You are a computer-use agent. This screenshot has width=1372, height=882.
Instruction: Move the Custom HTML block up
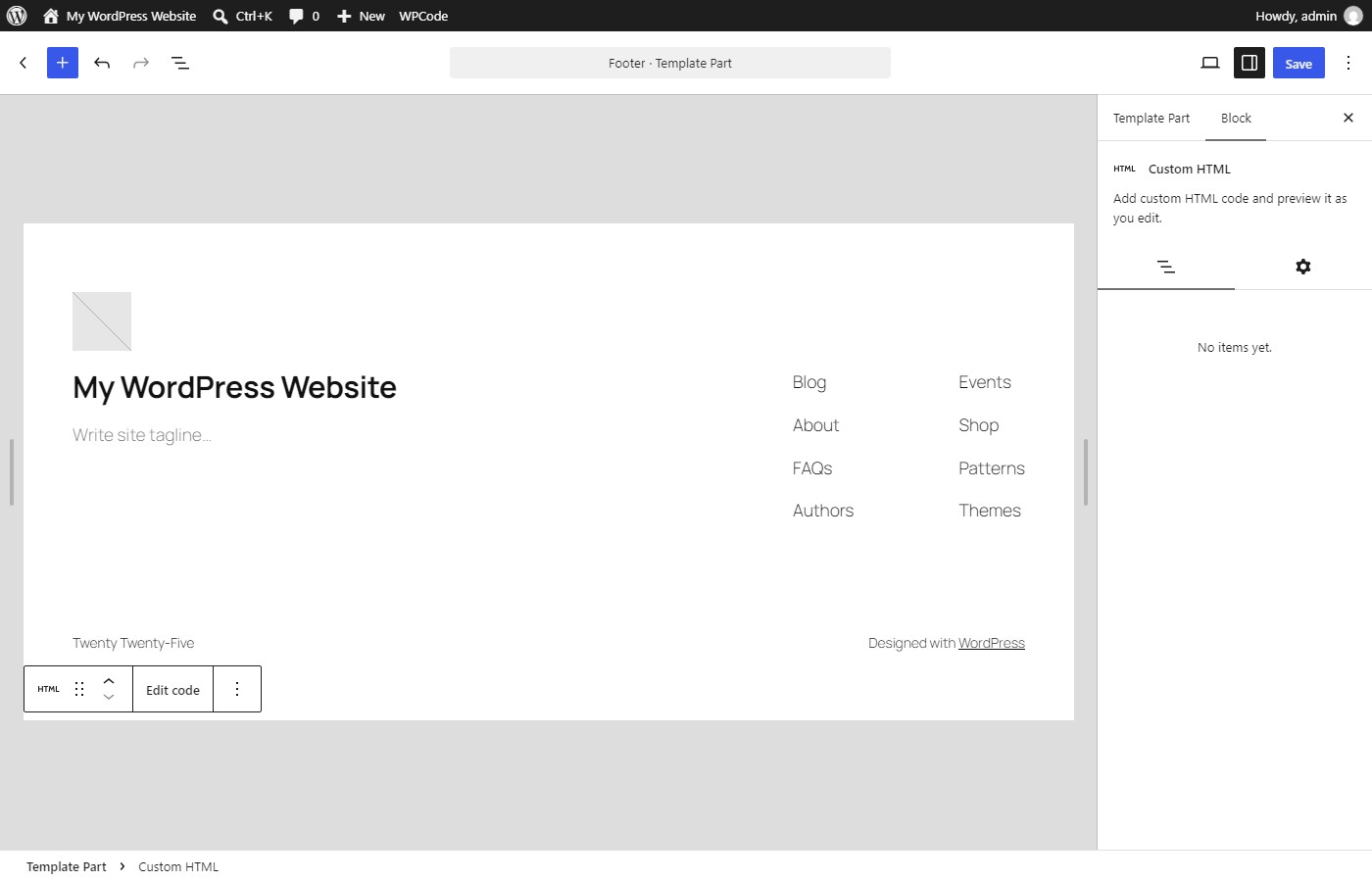pos(109,681)
